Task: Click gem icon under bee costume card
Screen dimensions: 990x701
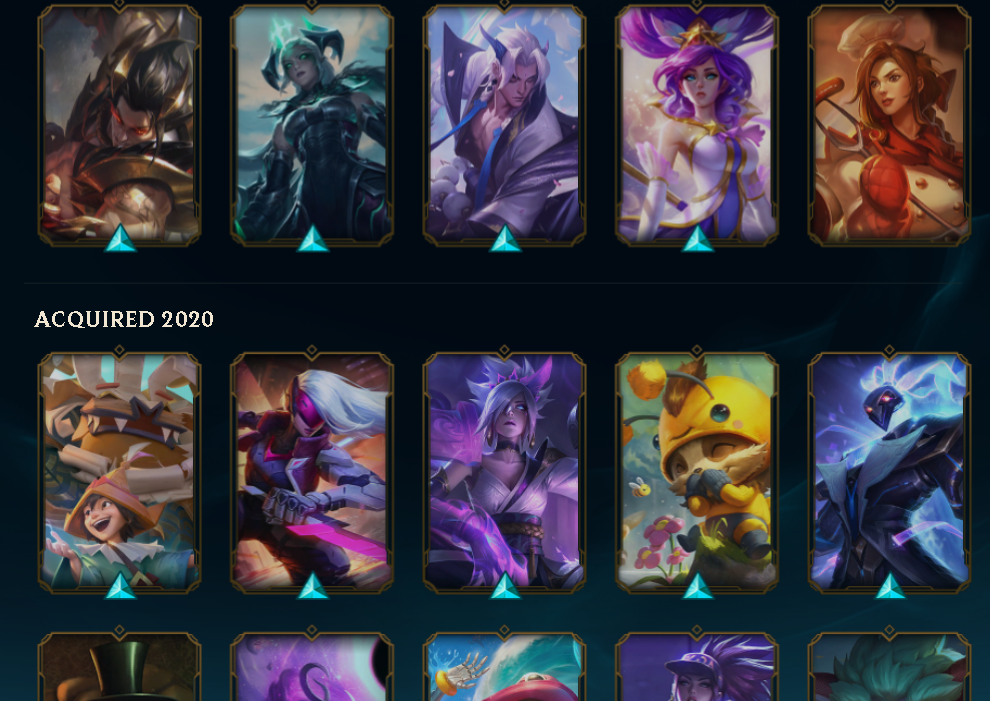Action: point(698,586)
